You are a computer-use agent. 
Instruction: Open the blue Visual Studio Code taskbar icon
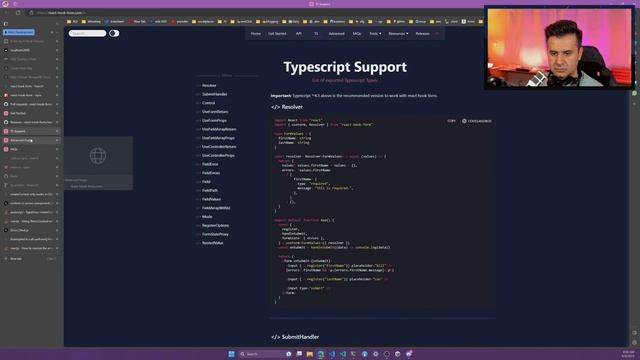point(332,354)
